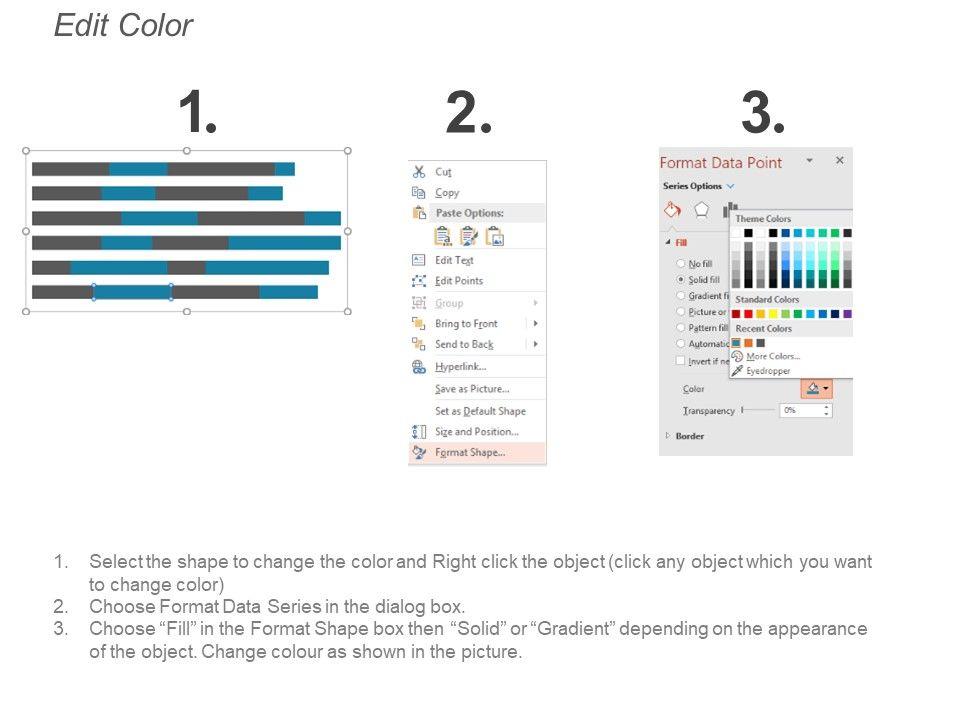
Task: Select the Paste as Picture icon
Action: [x=494, y=237]
